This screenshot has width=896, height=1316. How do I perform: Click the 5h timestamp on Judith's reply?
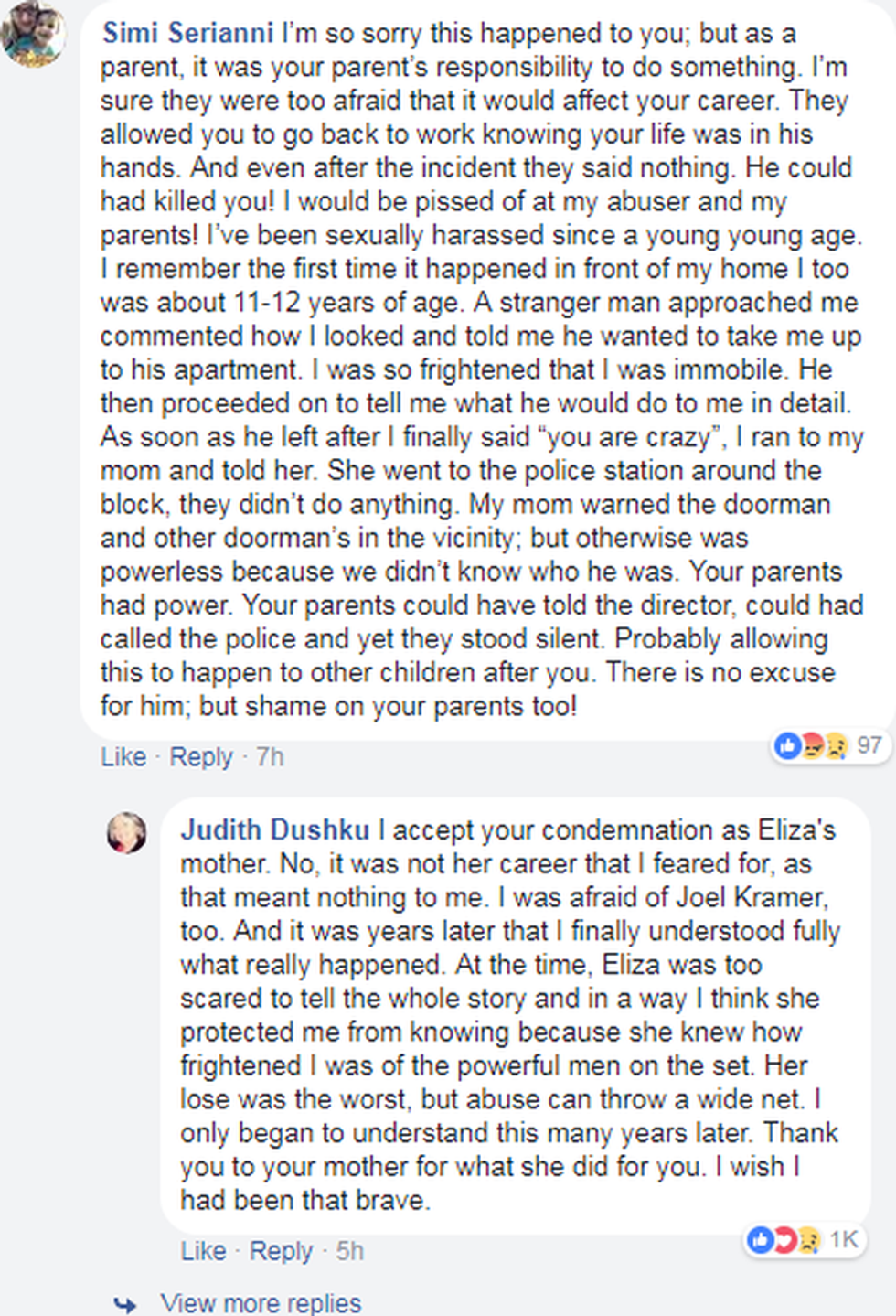tap(349, 1251)
